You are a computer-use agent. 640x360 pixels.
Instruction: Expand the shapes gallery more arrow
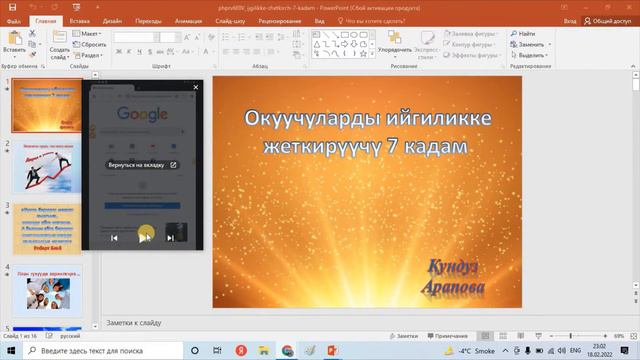(372, 54)
